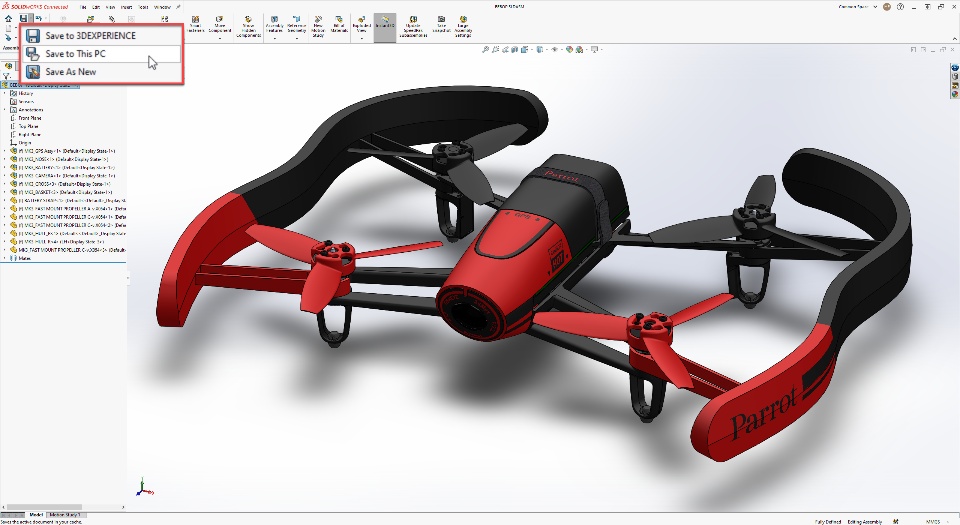This screenshot has width=960, height=525.
Task: Expand the Annotations tree item
Action: (5, 110)
